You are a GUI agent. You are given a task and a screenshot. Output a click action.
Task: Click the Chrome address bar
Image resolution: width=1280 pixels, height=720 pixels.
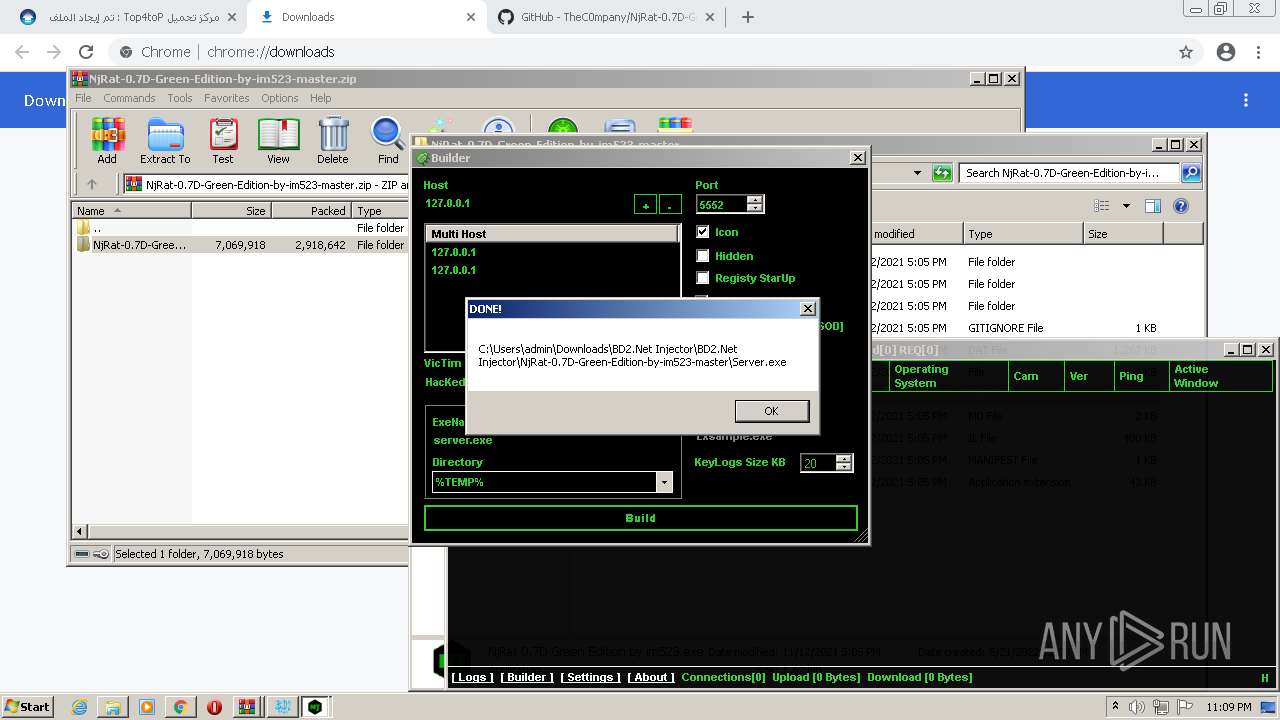point(640,52)
